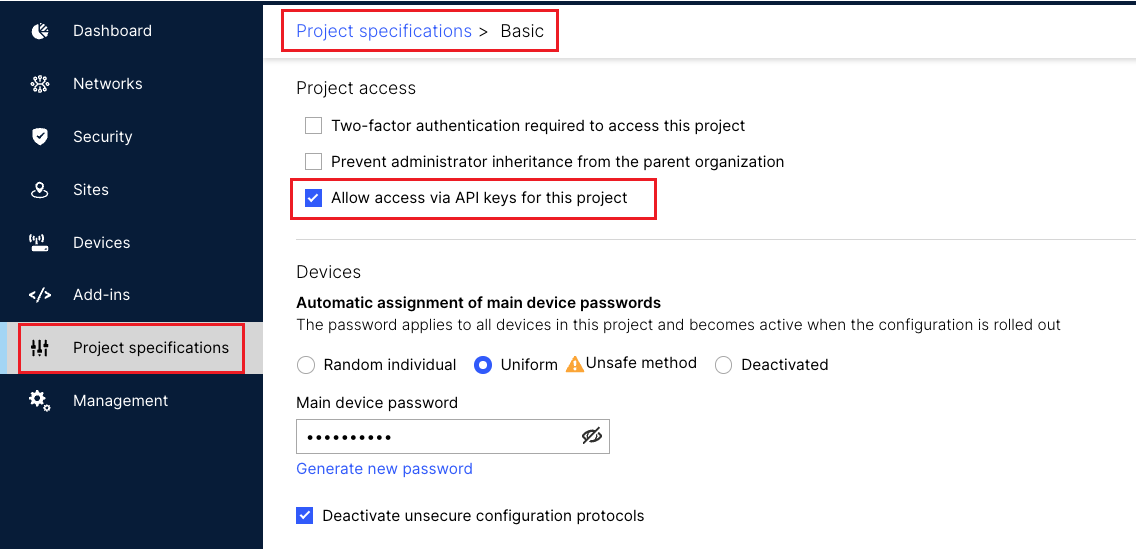The image size is (1136, 549).
Task: Click the Project specifications sliders icon
Action: click(x=40, y=348)
